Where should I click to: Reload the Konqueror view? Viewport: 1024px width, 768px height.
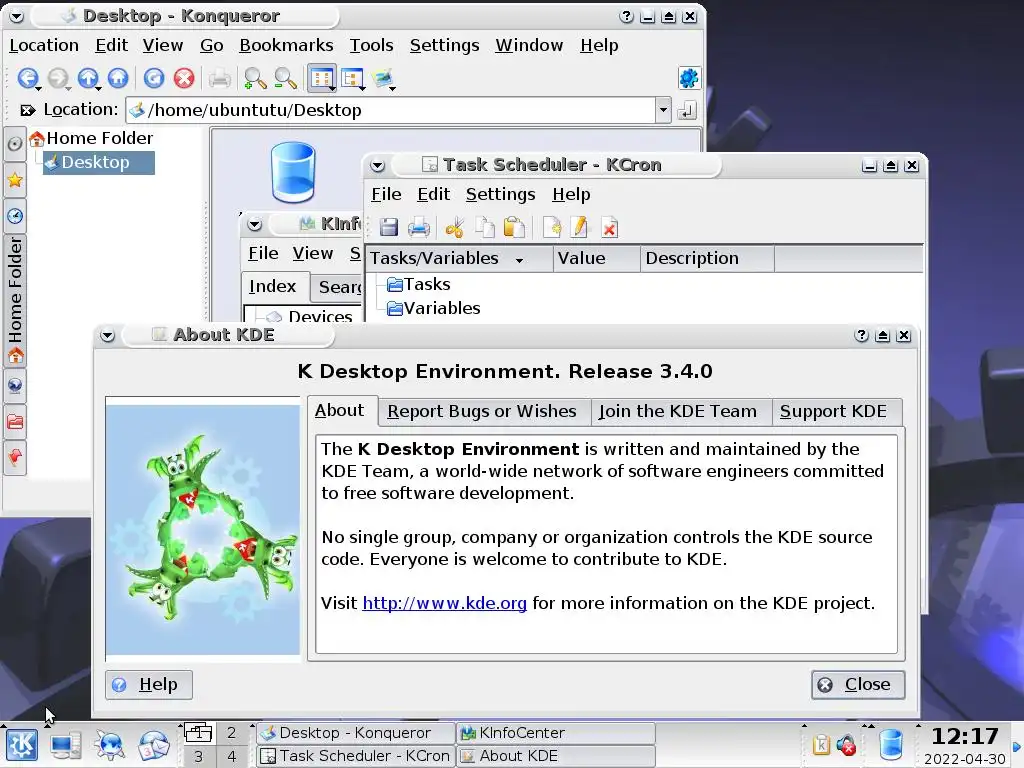pyautogui.click(x=153, y=78)
